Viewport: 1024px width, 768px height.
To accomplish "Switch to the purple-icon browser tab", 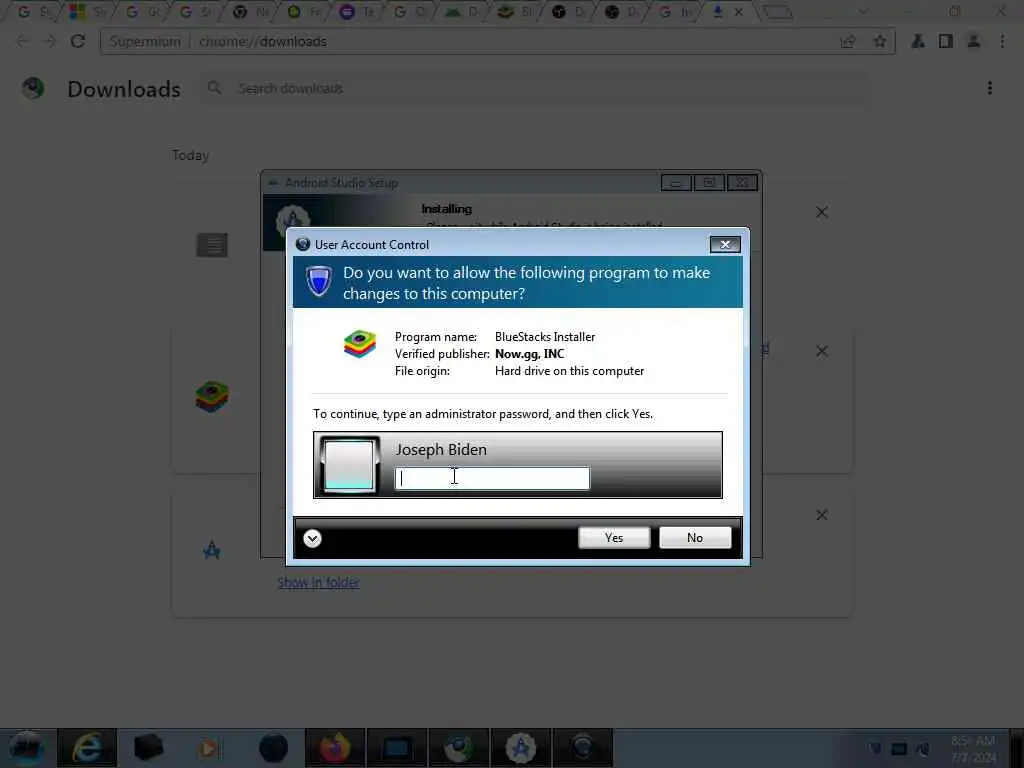I will (x=357, y=12).
